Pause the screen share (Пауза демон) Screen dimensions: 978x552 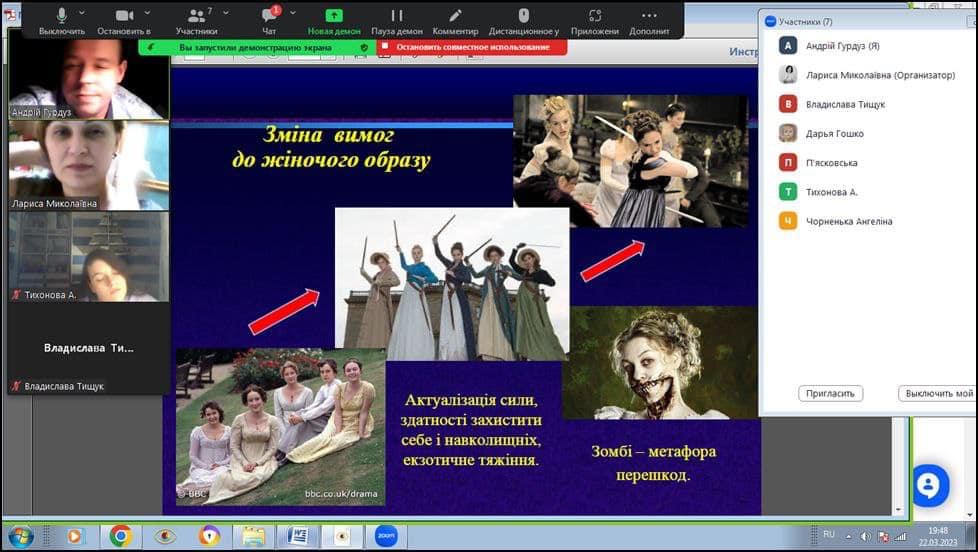397,21
